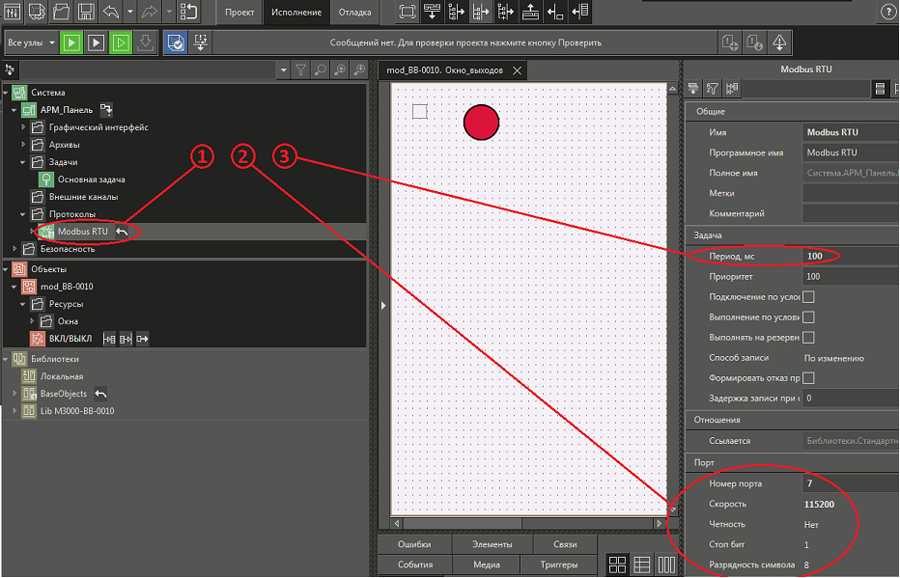Click the filter funnel icon above tree
The image size is (900, 578).
coord(300,70)
